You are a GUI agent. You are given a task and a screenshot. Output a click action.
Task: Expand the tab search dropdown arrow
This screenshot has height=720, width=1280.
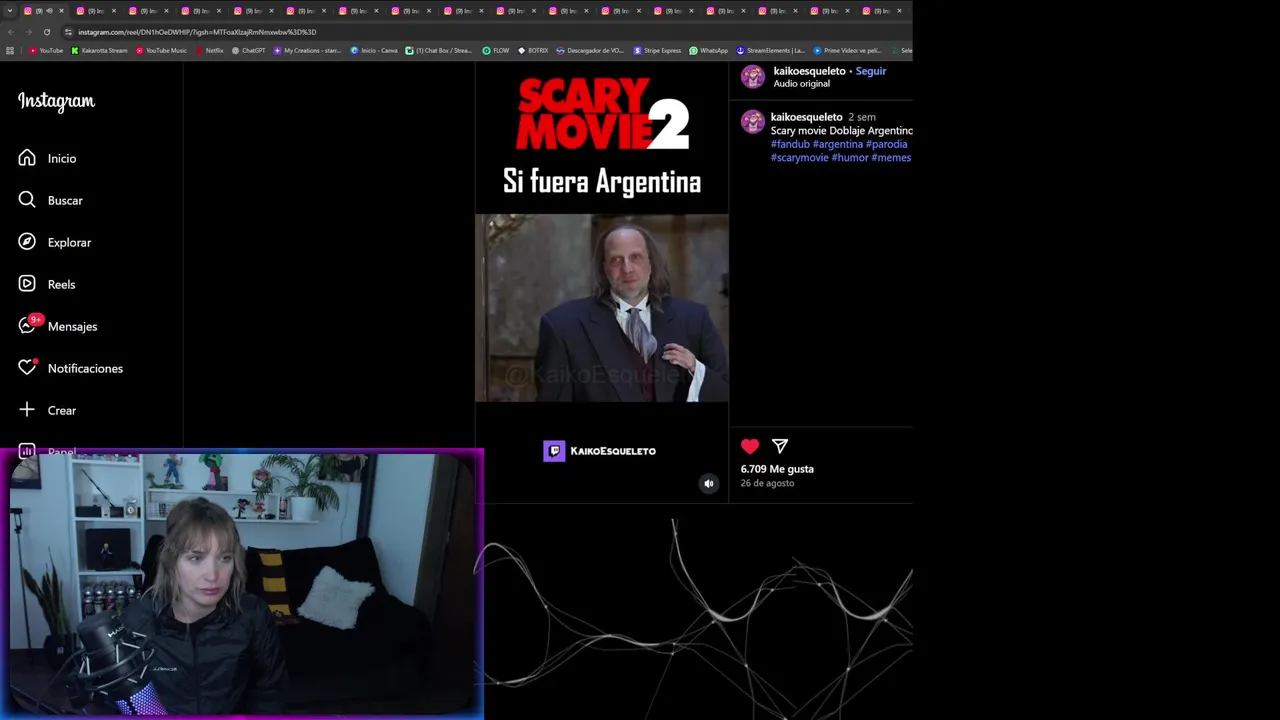pyautogui.click(x=11, y=11)
